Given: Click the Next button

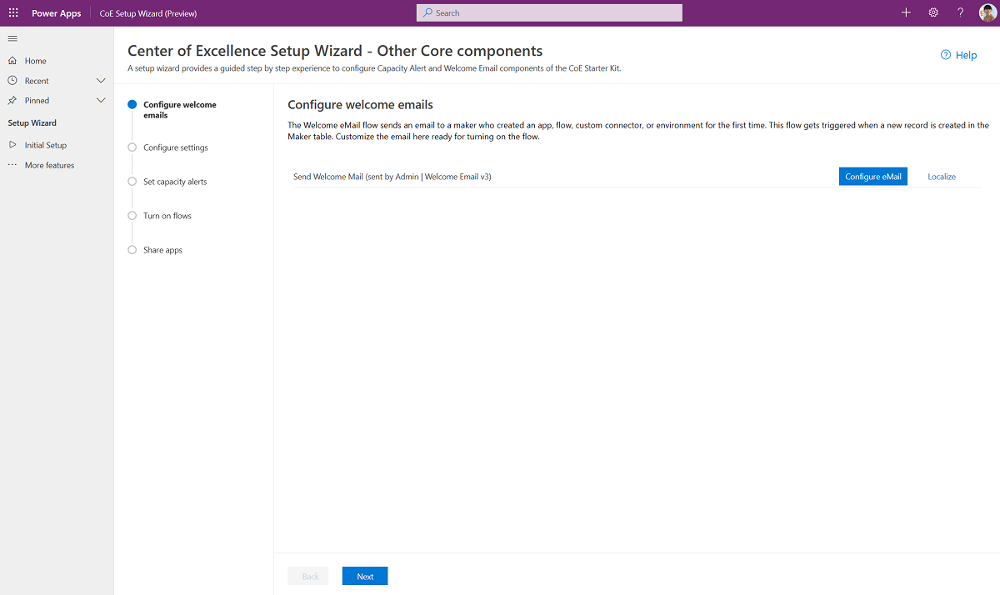Looking at the screenshot, I should click(365, 576).
